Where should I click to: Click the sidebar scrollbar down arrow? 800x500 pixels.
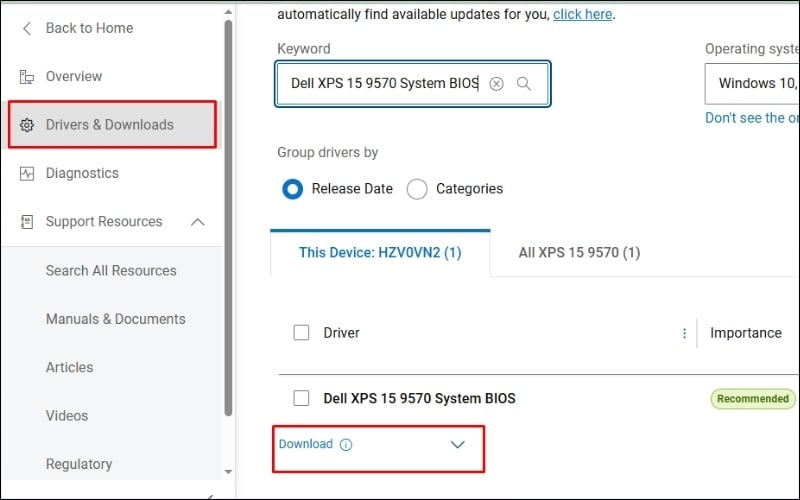(228, 472)
